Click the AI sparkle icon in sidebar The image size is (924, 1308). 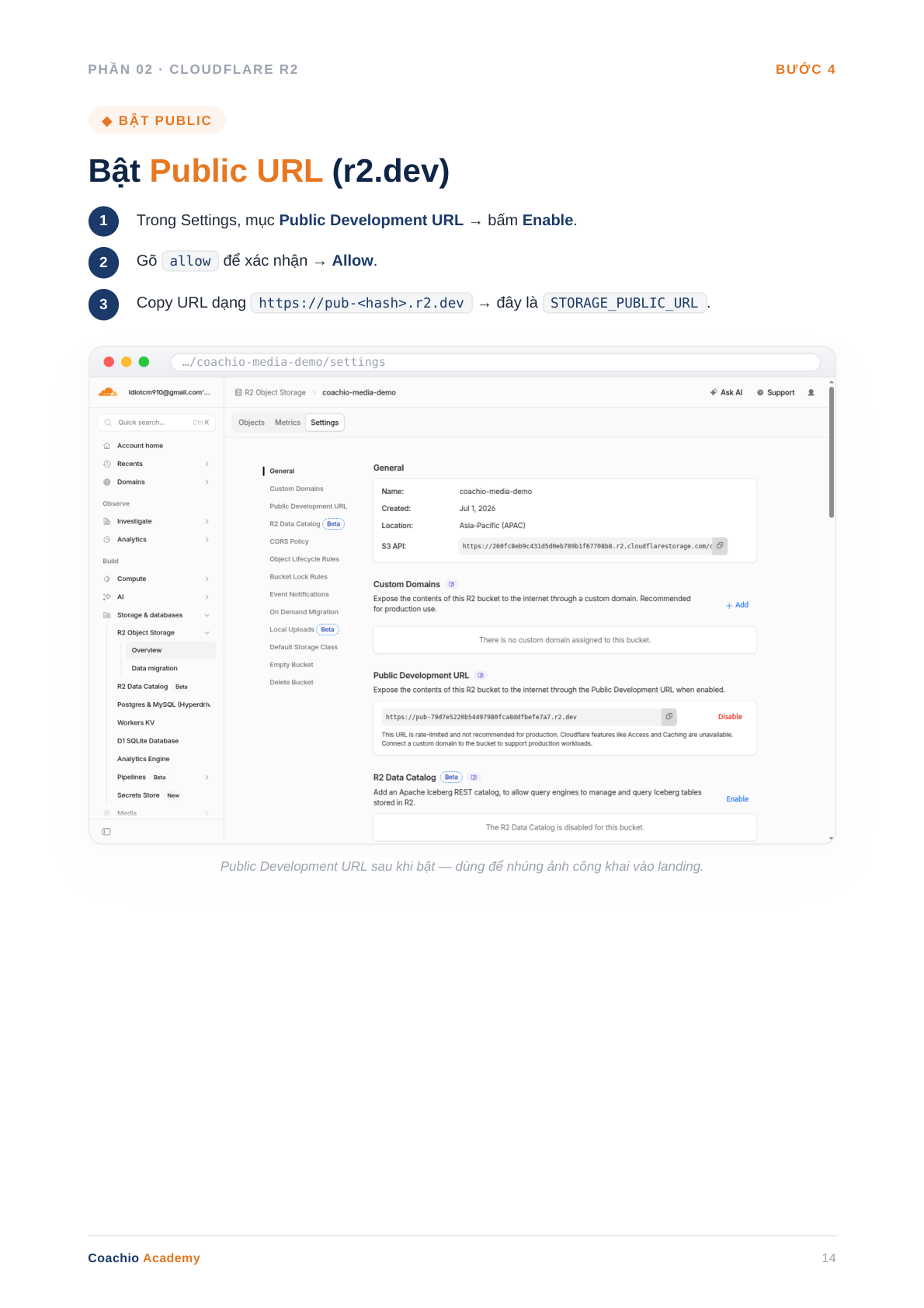(107, 597)
